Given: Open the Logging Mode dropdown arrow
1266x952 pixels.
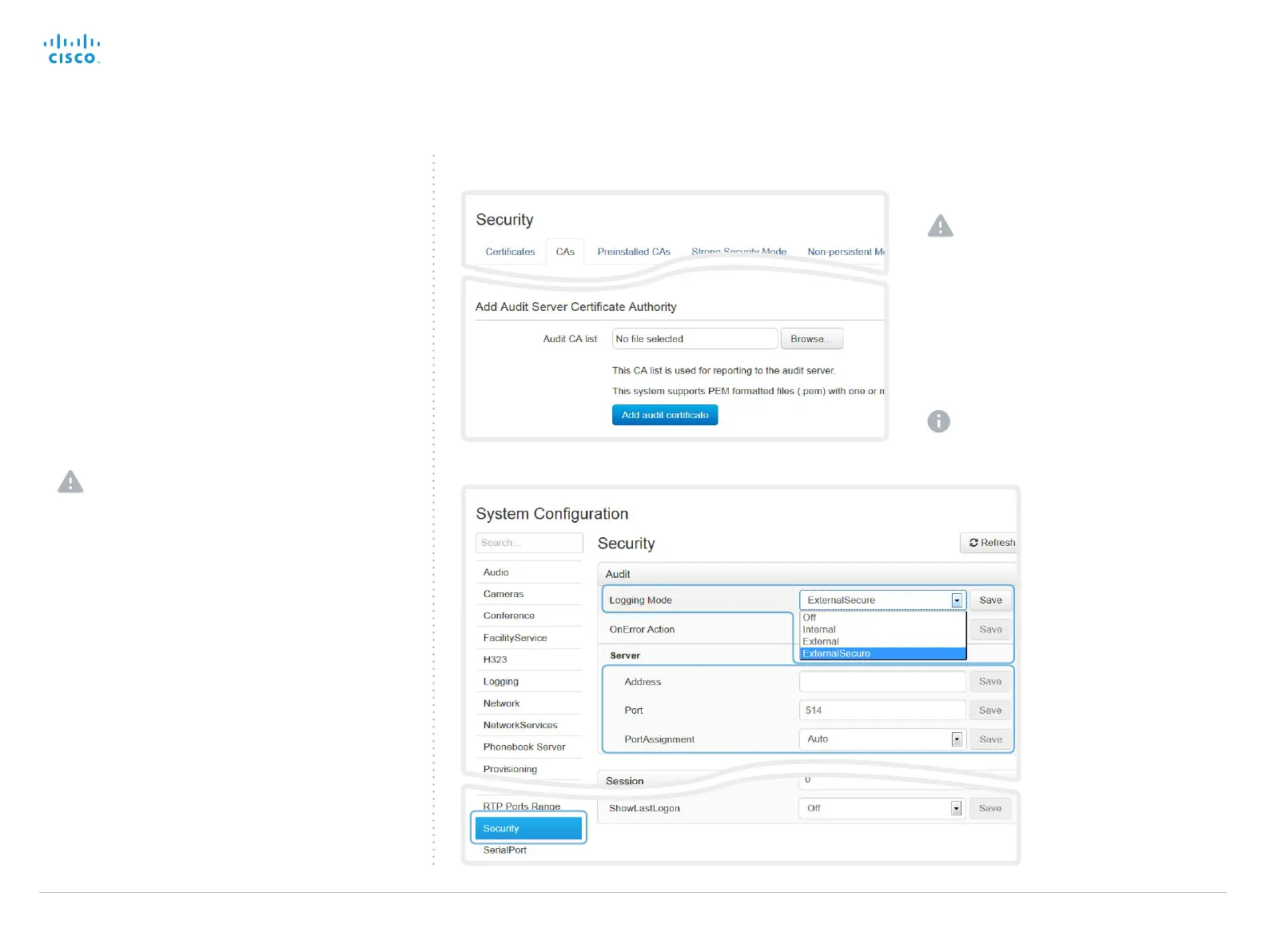Looking at the screenshot, I should tap(956, 600).
